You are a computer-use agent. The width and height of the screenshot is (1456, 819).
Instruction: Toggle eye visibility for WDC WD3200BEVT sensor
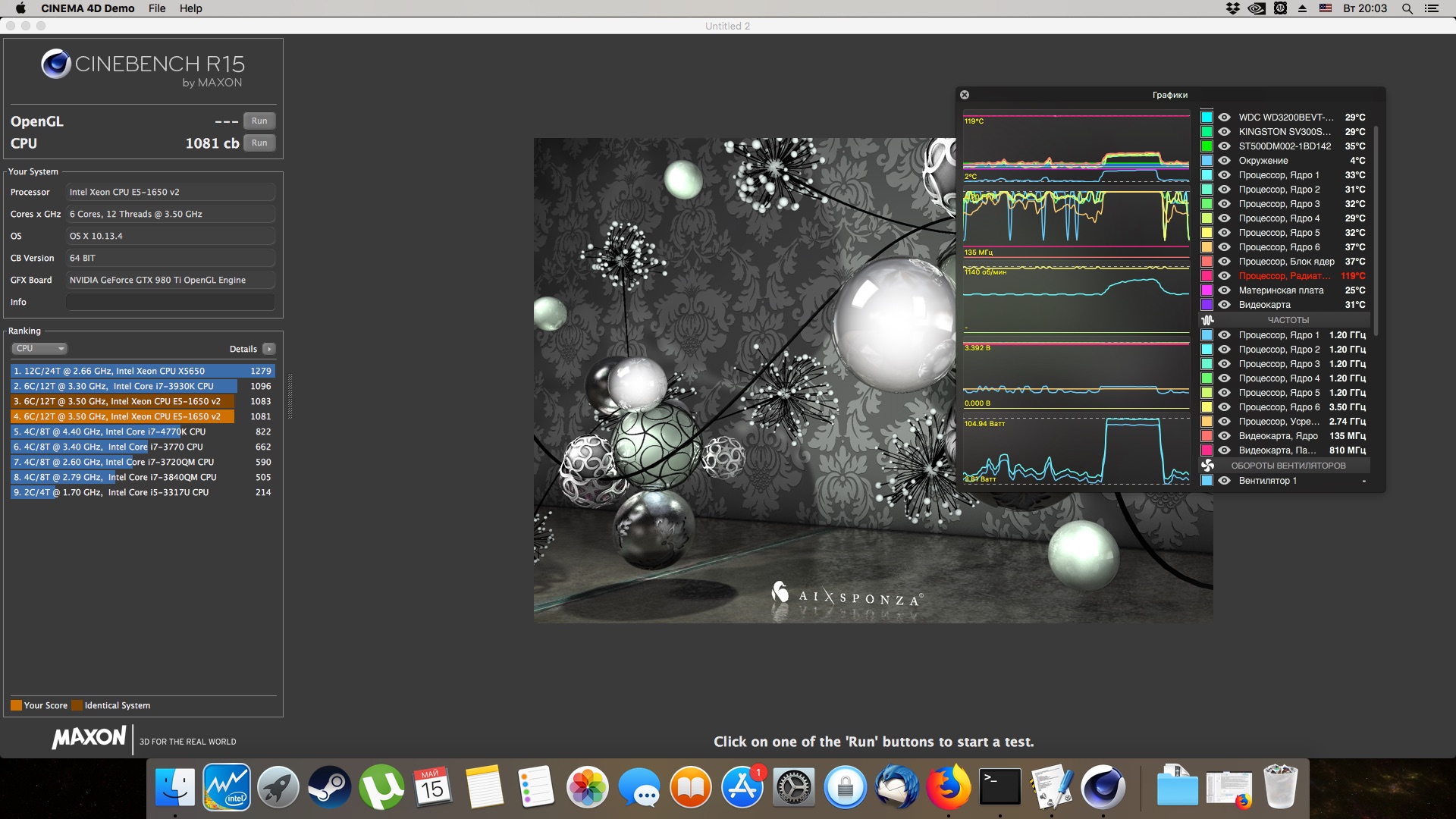click(1224, 118)
